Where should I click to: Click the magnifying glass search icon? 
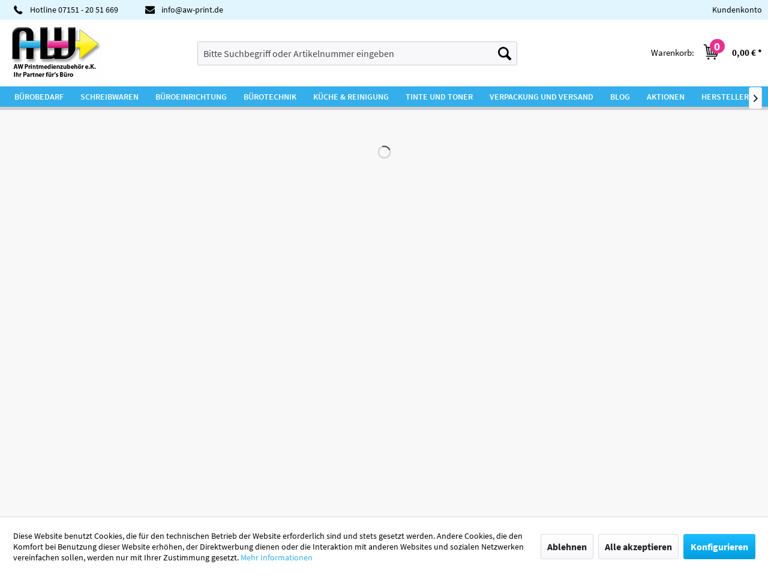point(504,54)
